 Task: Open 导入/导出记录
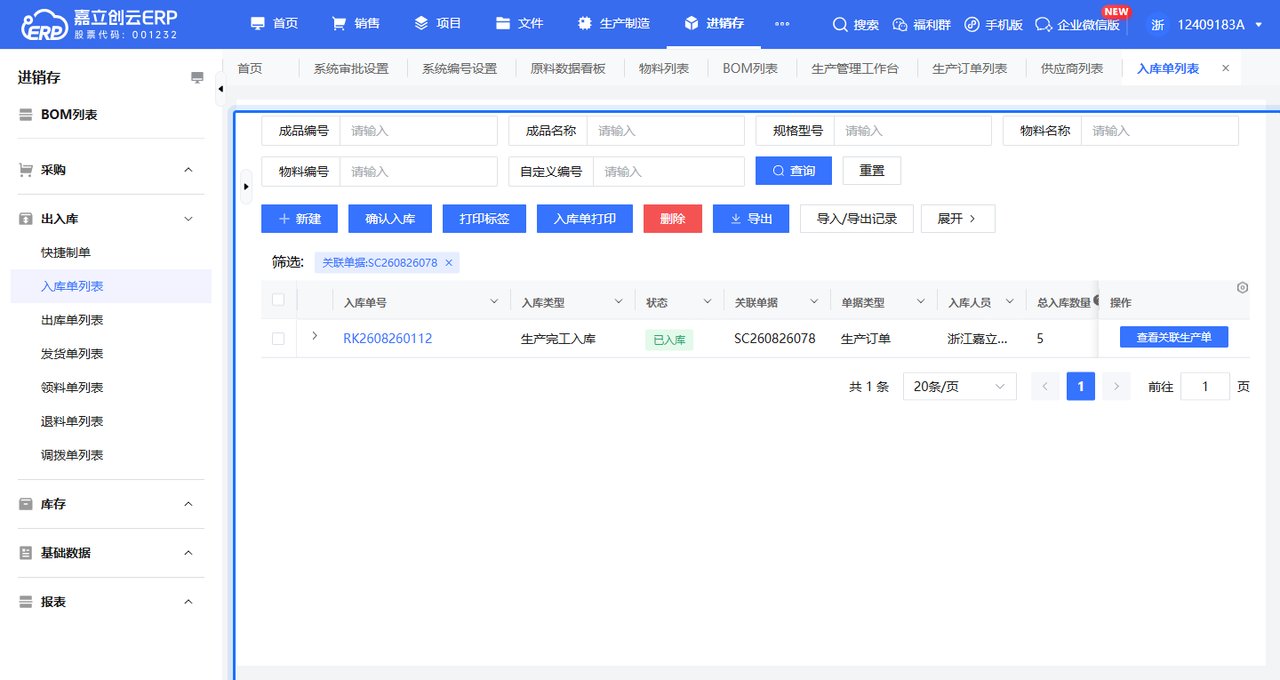point(857,219)
